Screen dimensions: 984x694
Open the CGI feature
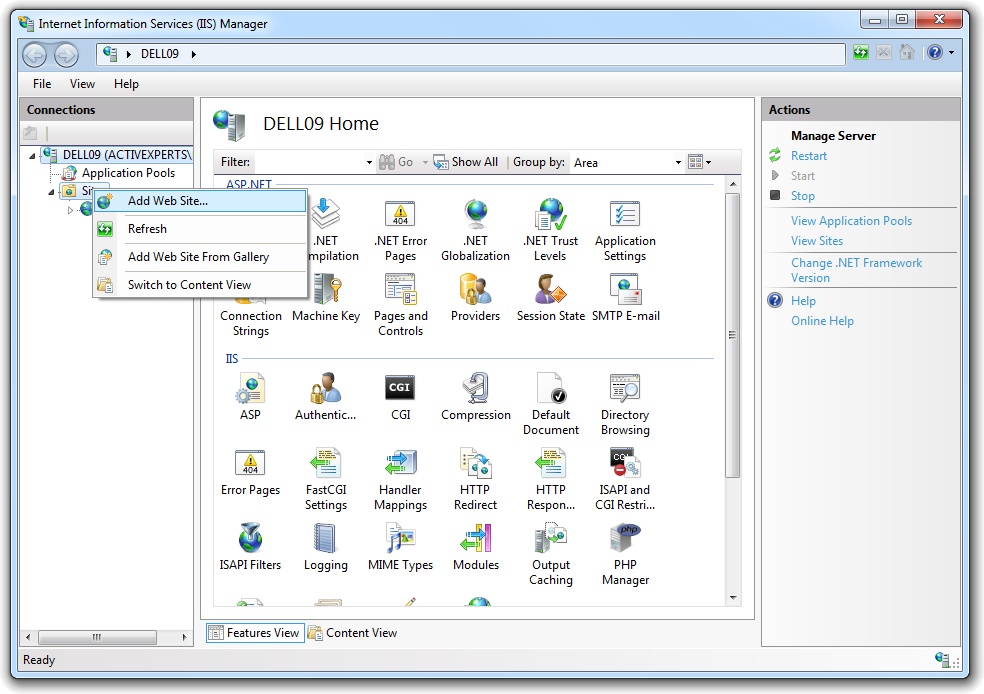pos(400,397)
